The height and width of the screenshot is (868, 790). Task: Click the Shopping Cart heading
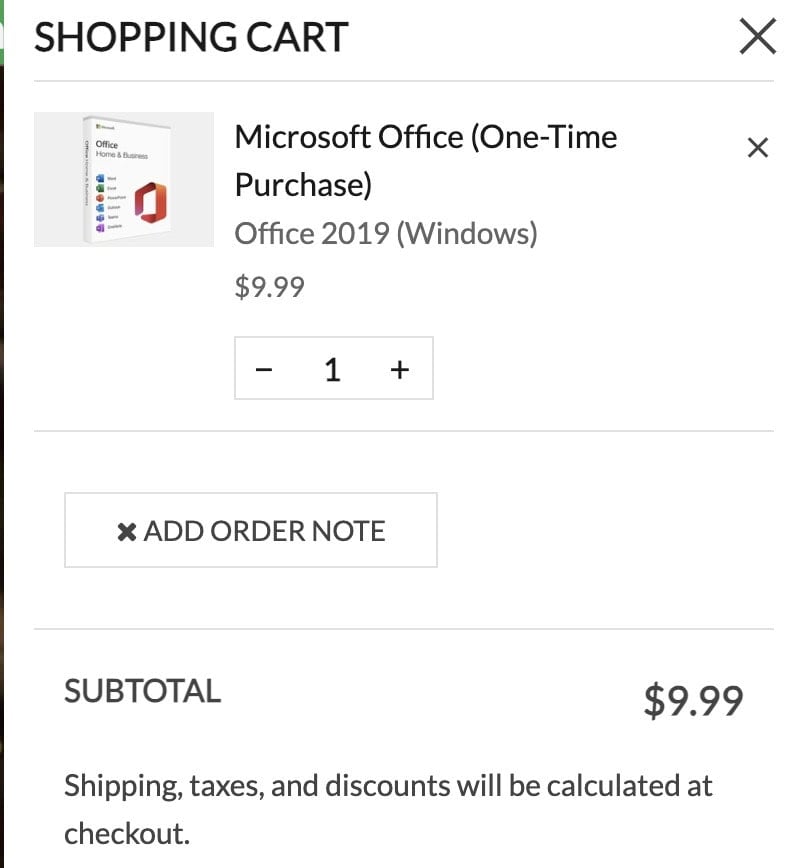(x=191, y=38)
